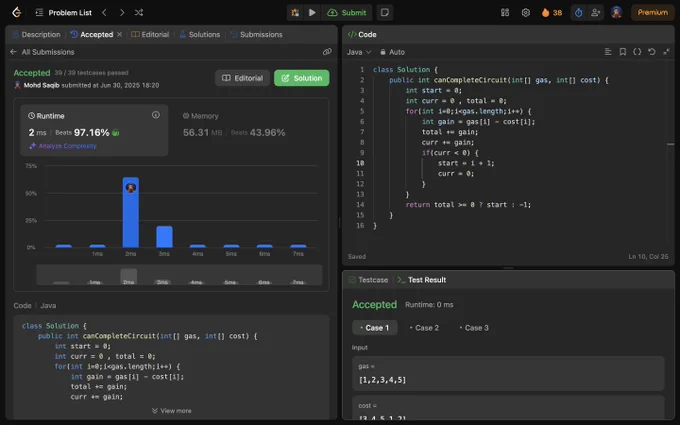Open the Solutions tab

[x=199, y=34]
